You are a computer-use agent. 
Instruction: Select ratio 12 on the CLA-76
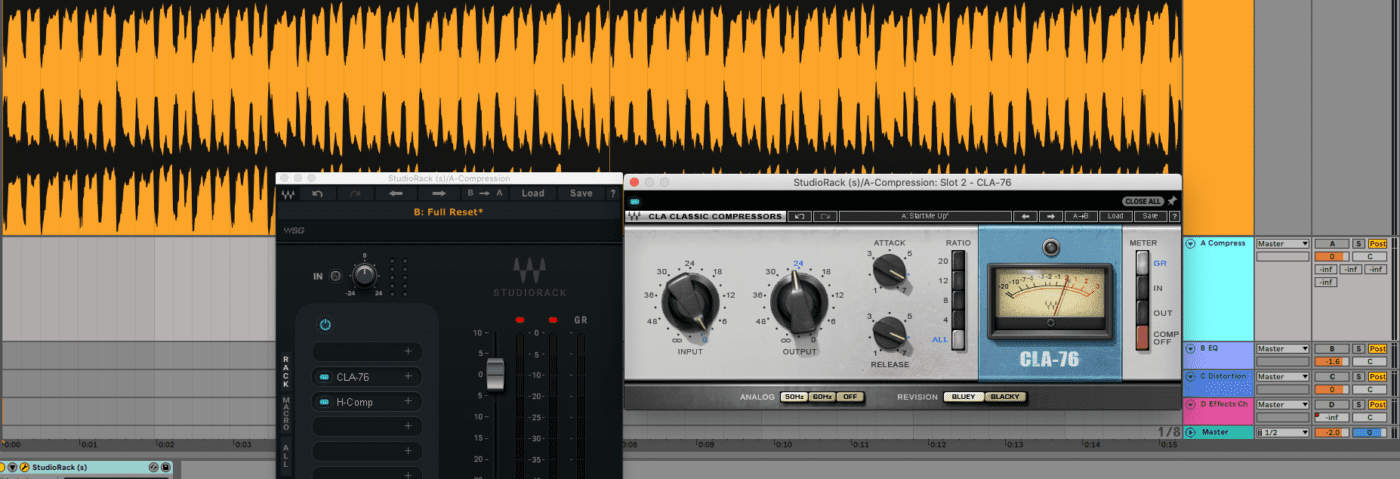(958, 281)
